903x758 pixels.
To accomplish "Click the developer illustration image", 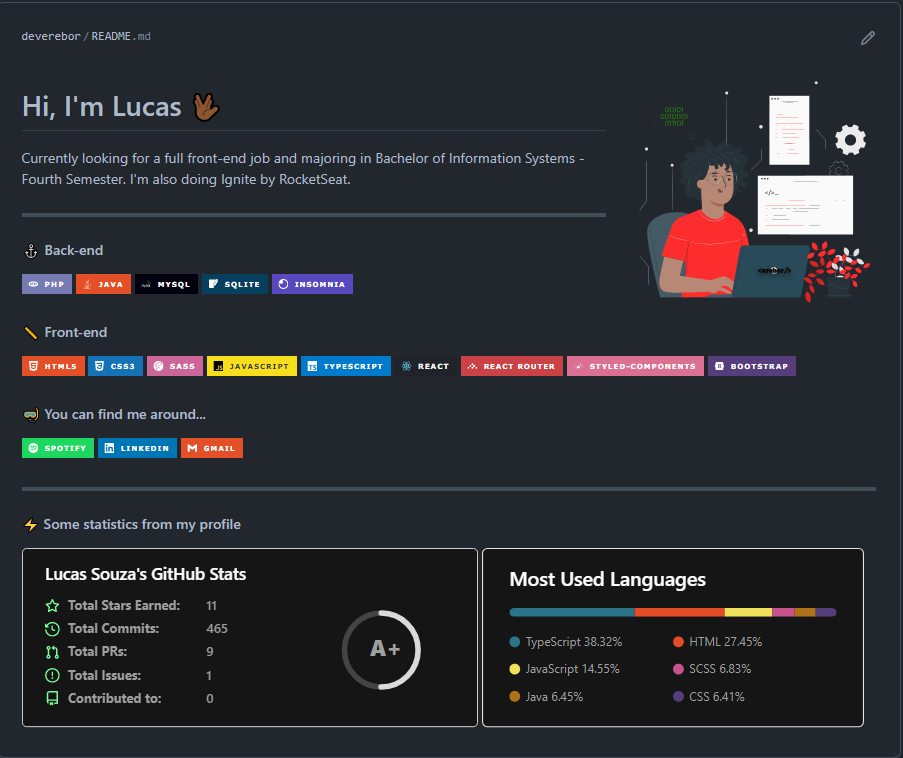I will (754, 191).
